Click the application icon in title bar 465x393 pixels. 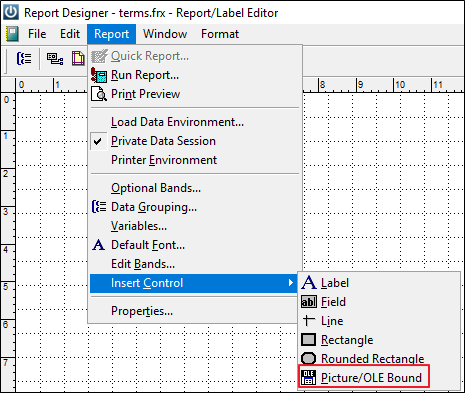(x=11, y=12)
